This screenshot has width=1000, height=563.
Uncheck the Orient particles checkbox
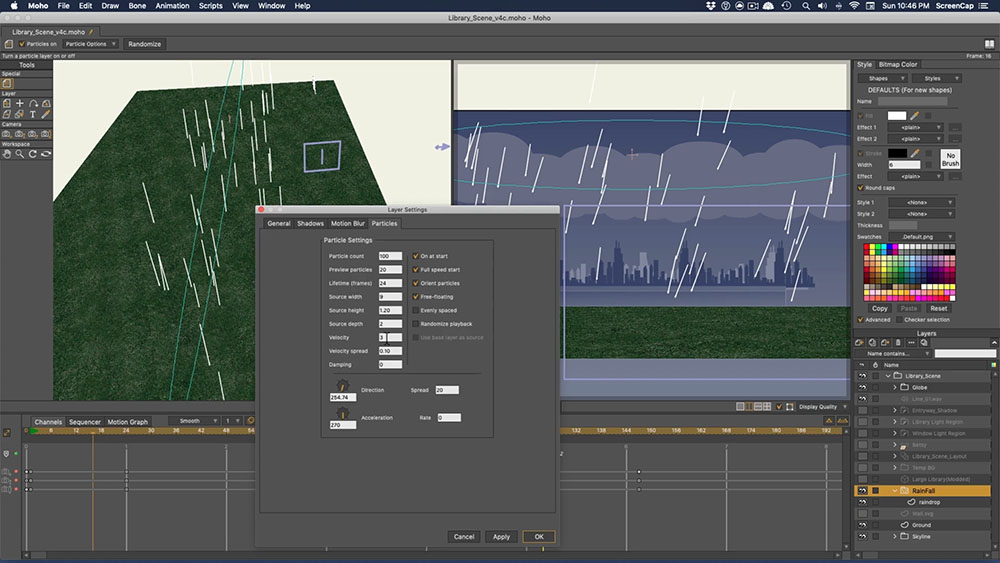[x=416, y=283]
